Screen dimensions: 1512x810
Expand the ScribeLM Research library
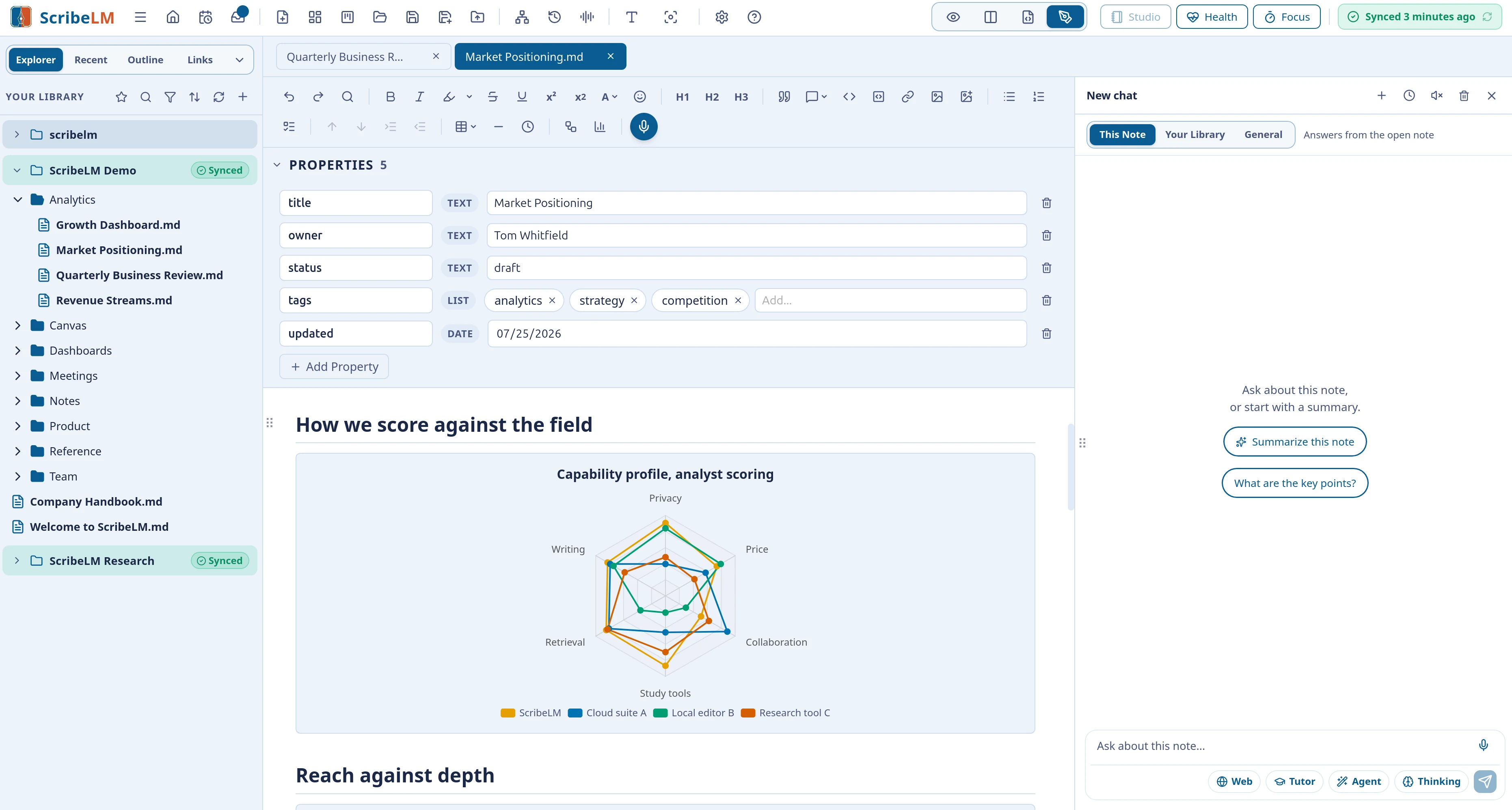pos(17,561)
